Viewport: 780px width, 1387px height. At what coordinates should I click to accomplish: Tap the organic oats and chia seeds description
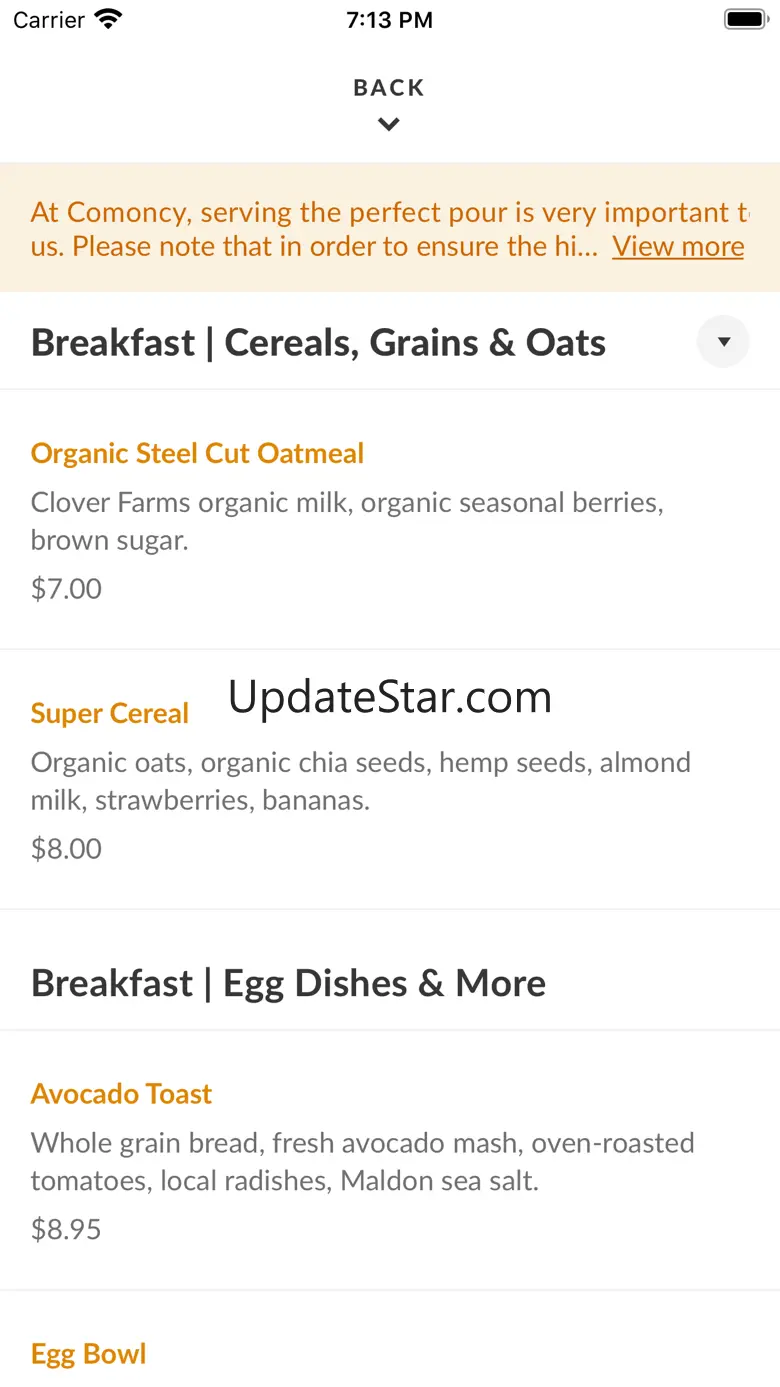tap(360, 780)
